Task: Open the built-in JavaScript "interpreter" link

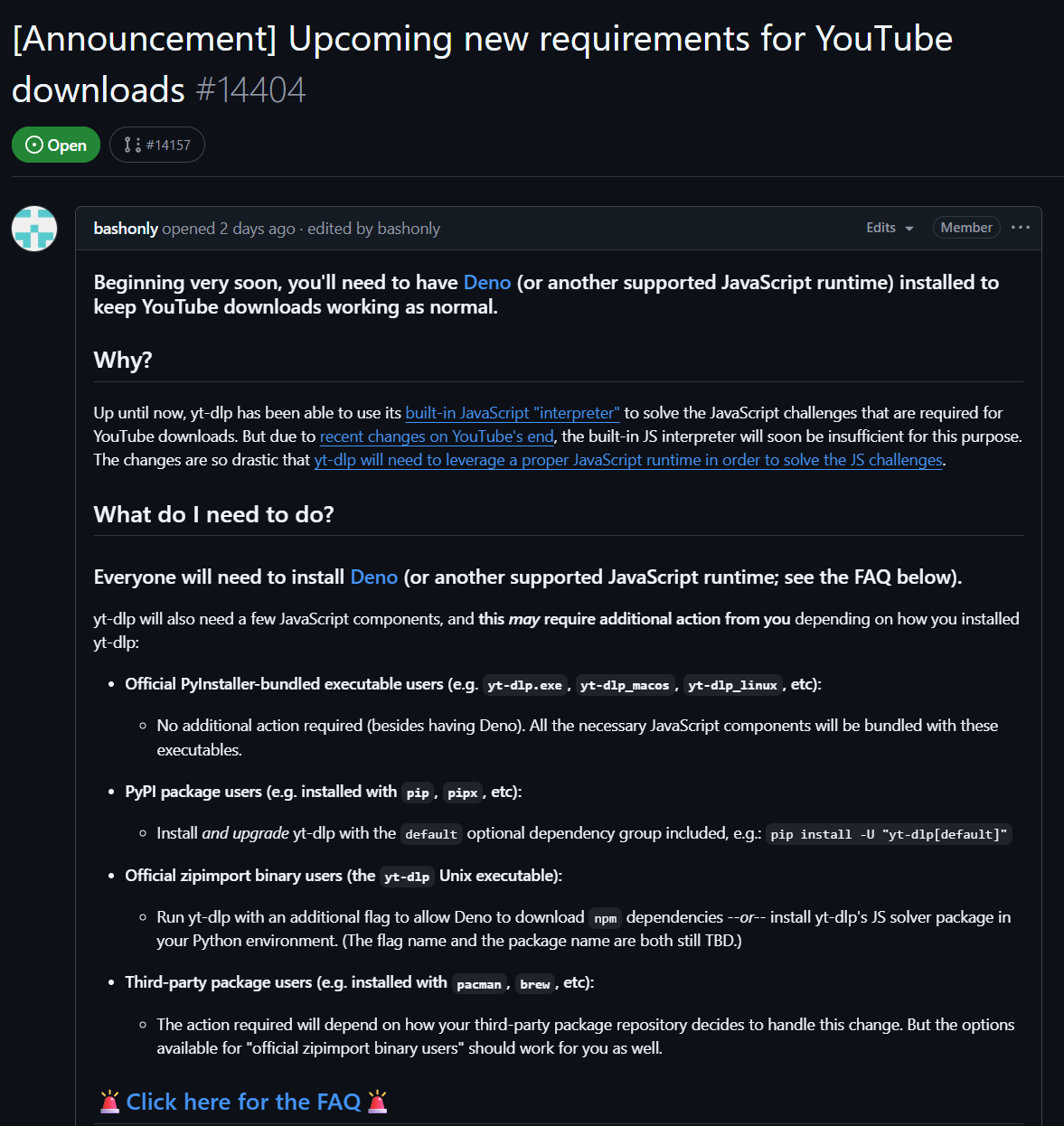Action: tap(513, 413)
